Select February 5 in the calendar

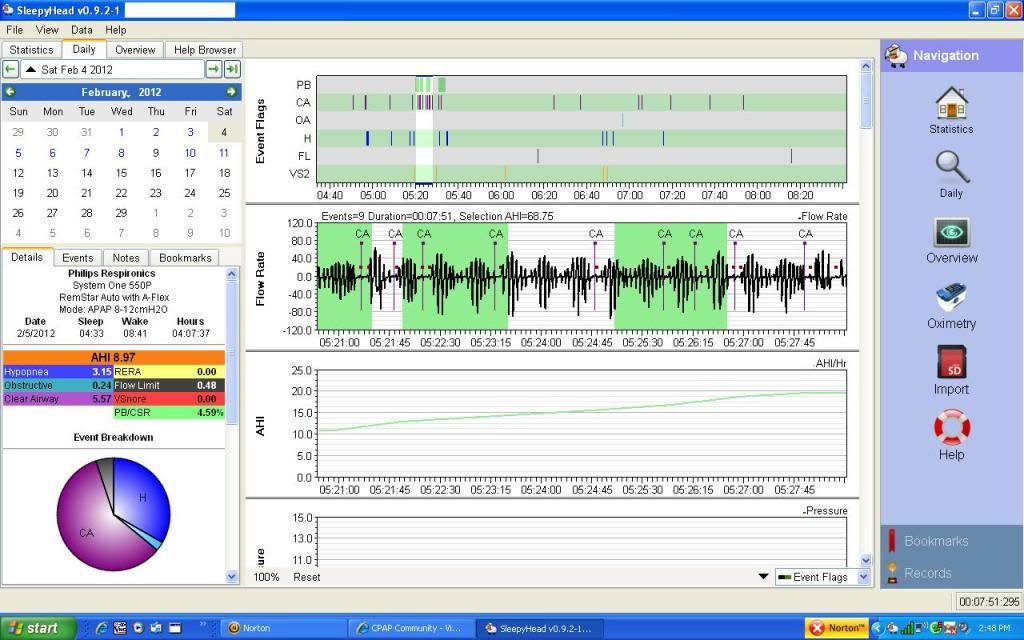18,153
